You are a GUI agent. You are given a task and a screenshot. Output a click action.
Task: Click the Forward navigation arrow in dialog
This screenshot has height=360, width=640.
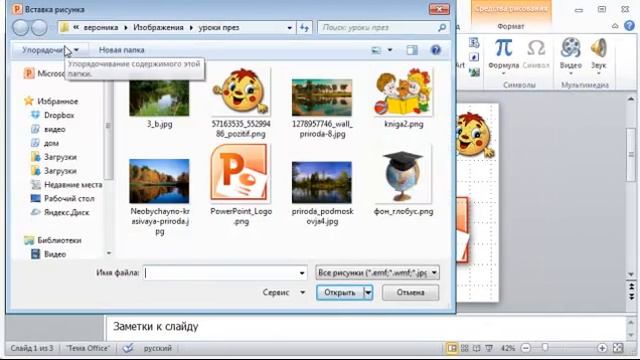click(39, 28)
